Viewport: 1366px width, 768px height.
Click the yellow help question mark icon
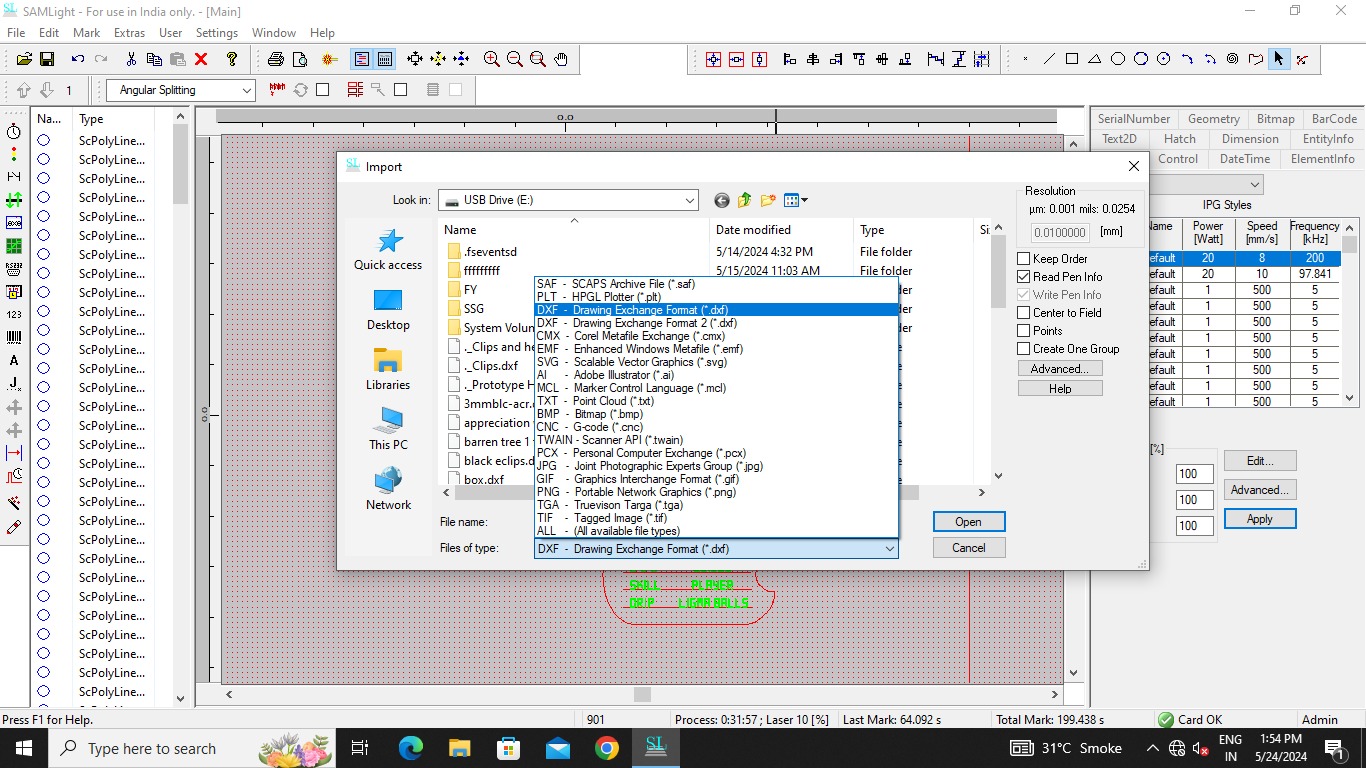(232, 59)
